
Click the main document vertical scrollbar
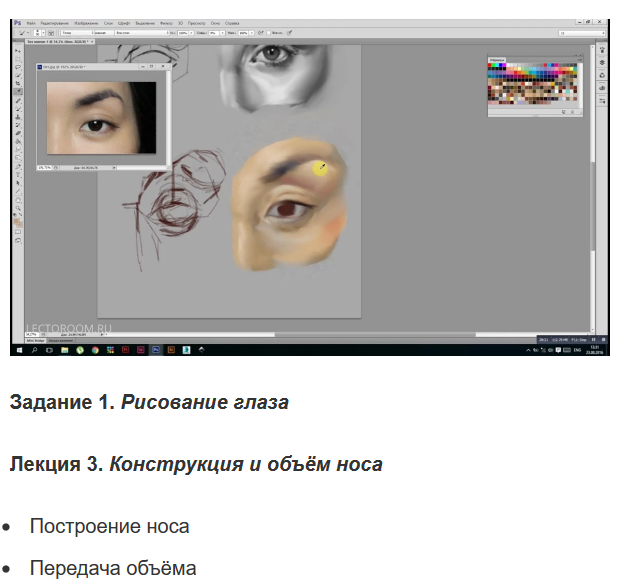(593, 207)
